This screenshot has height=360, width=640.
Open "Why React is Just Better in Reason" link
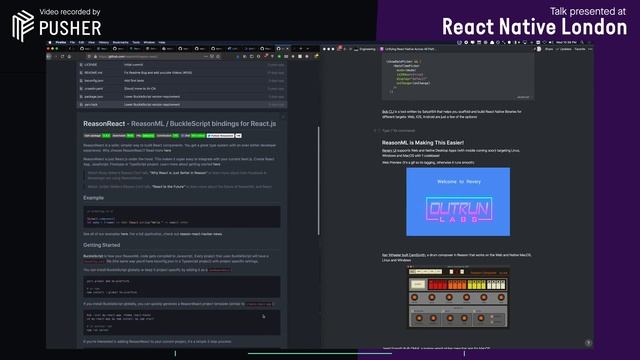click(x=178, y=173)
